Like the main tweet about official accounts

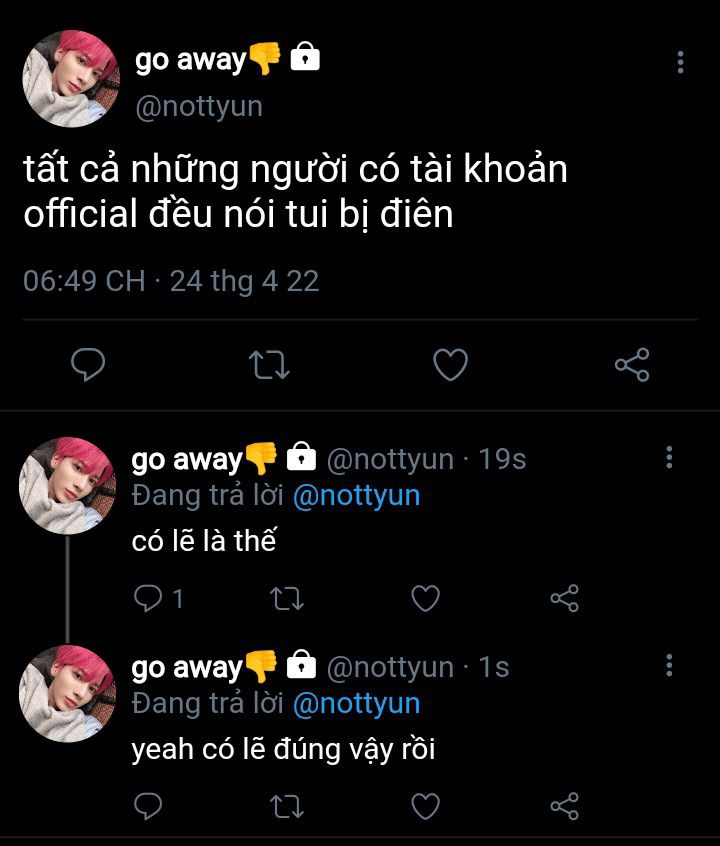(450, 365)
